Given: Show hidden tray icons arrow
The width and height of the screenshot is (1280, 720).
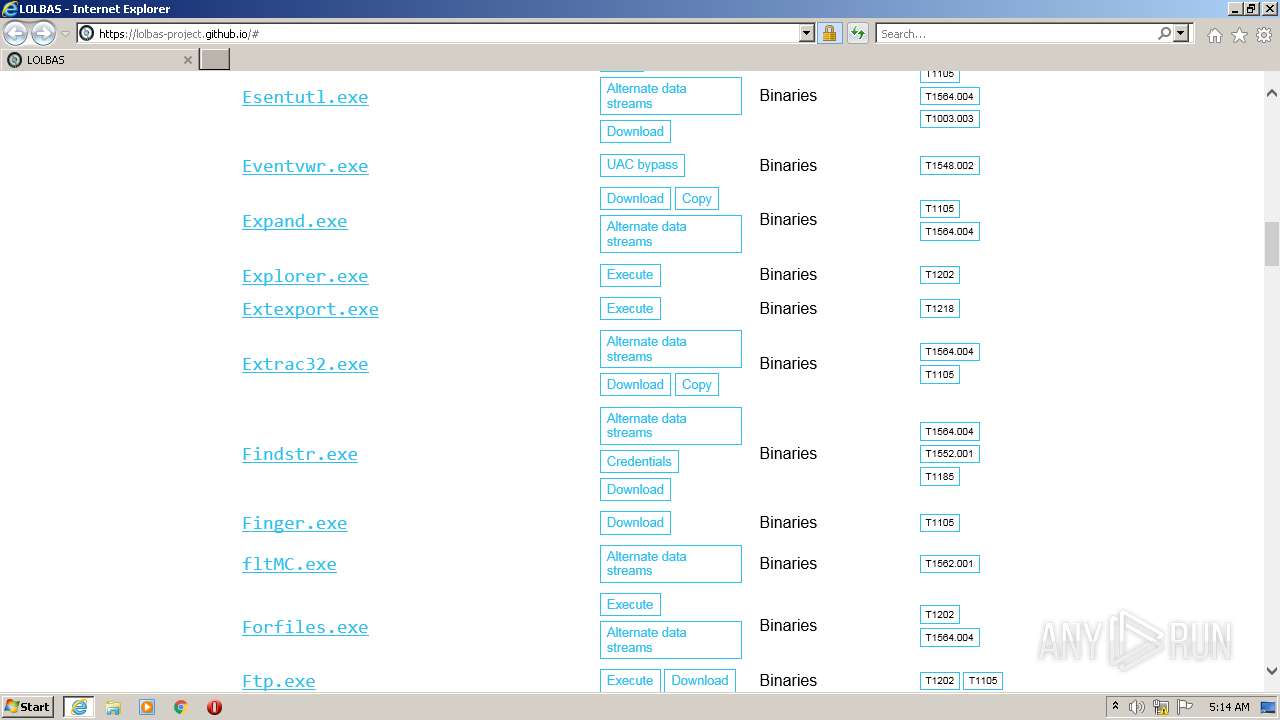Looking at the screenshot, I should tap(1115, 706).
